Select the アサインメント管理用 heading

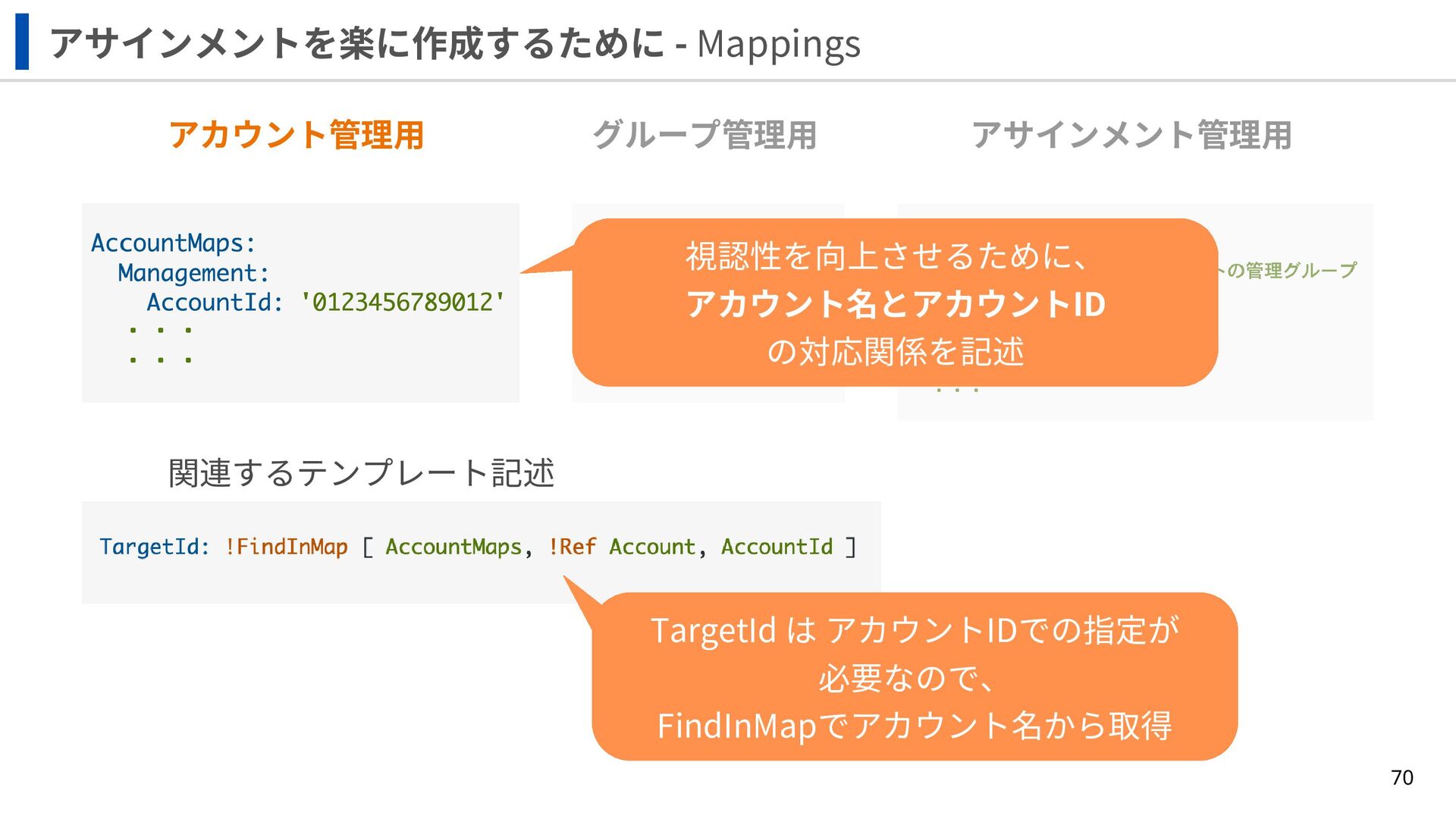click(x=1131, y=135)
